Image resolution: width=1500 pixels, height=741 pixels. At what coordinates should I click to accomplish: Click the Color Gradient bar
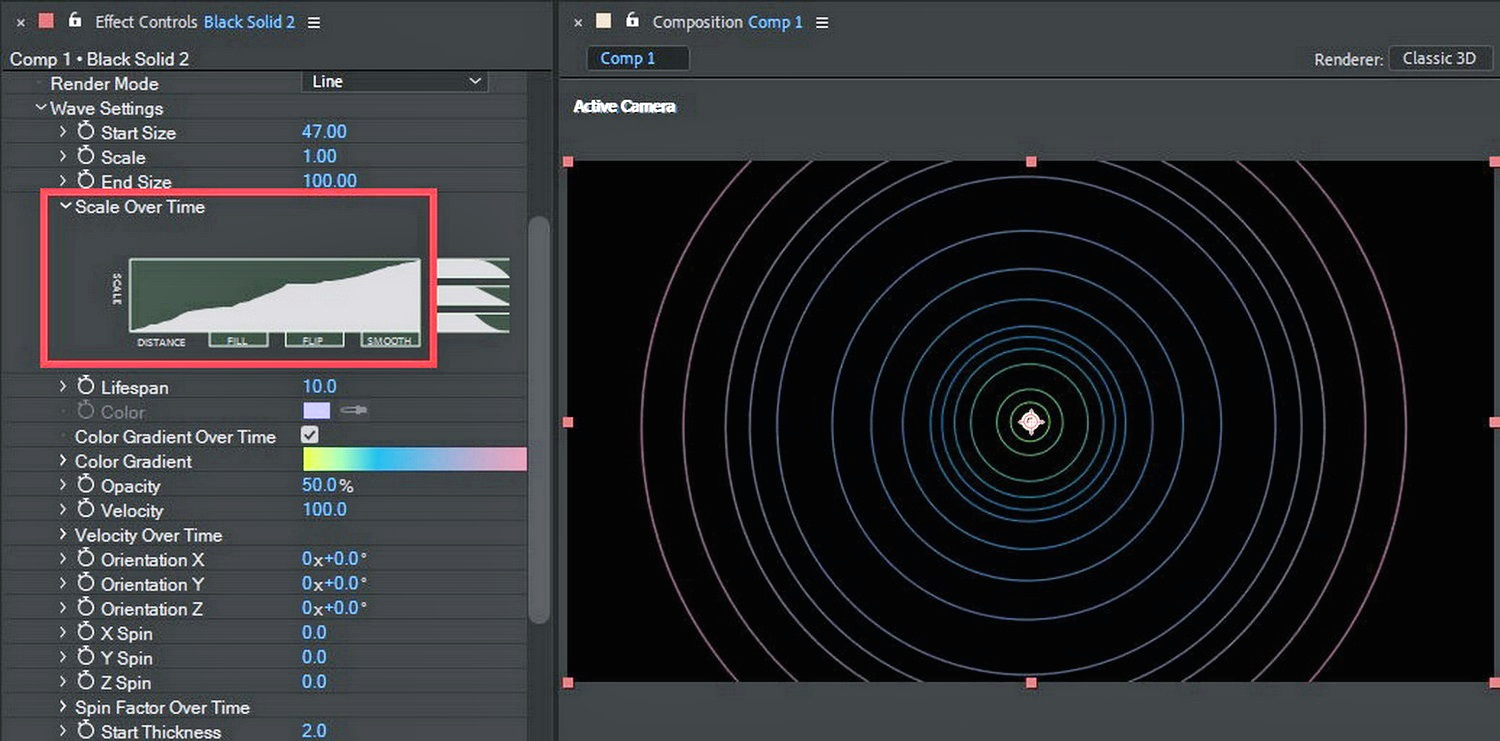[414, 460]
